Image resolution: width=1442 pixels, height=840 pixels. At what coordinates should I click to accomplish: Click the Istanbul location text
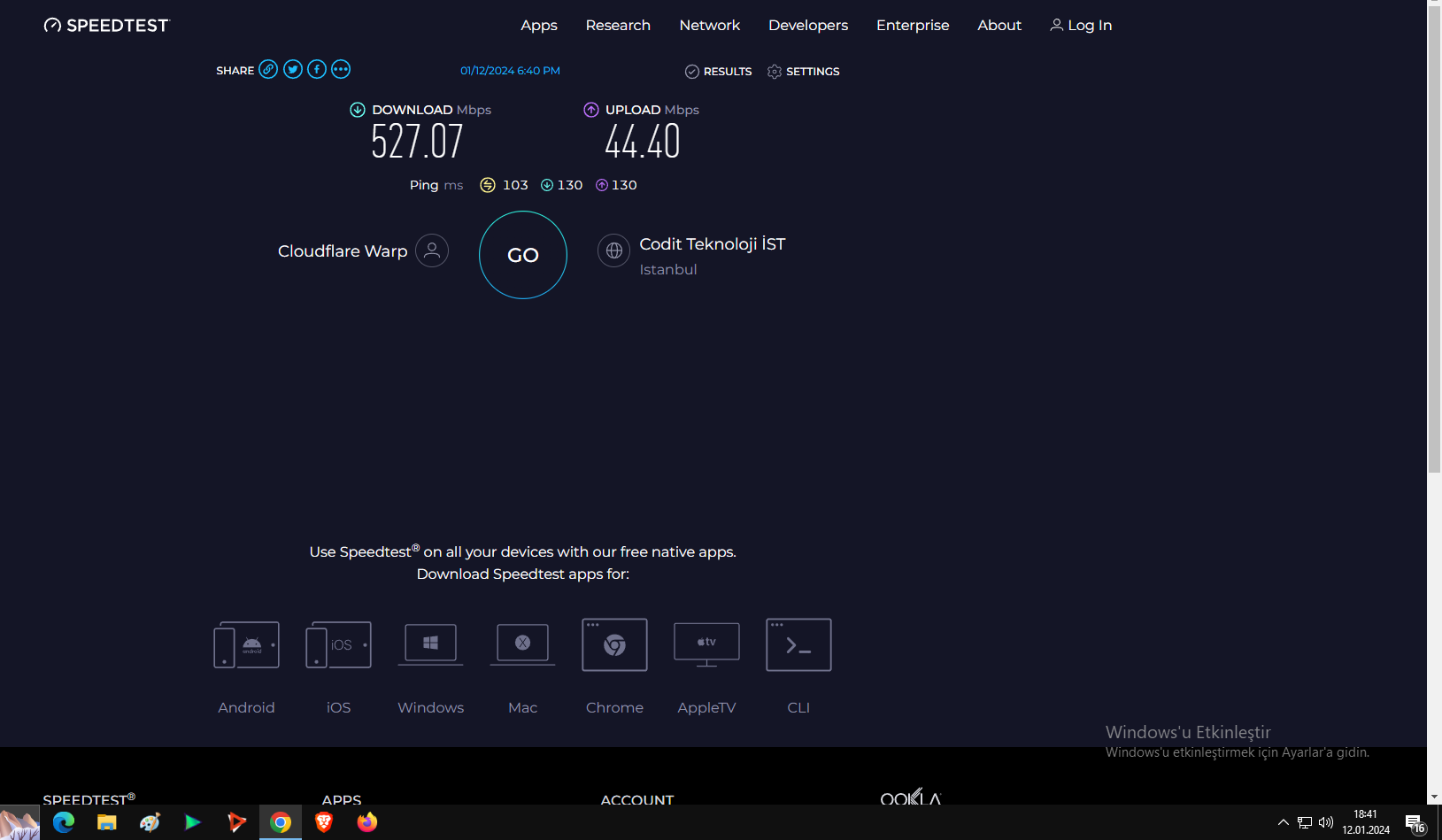coord(668,270)
